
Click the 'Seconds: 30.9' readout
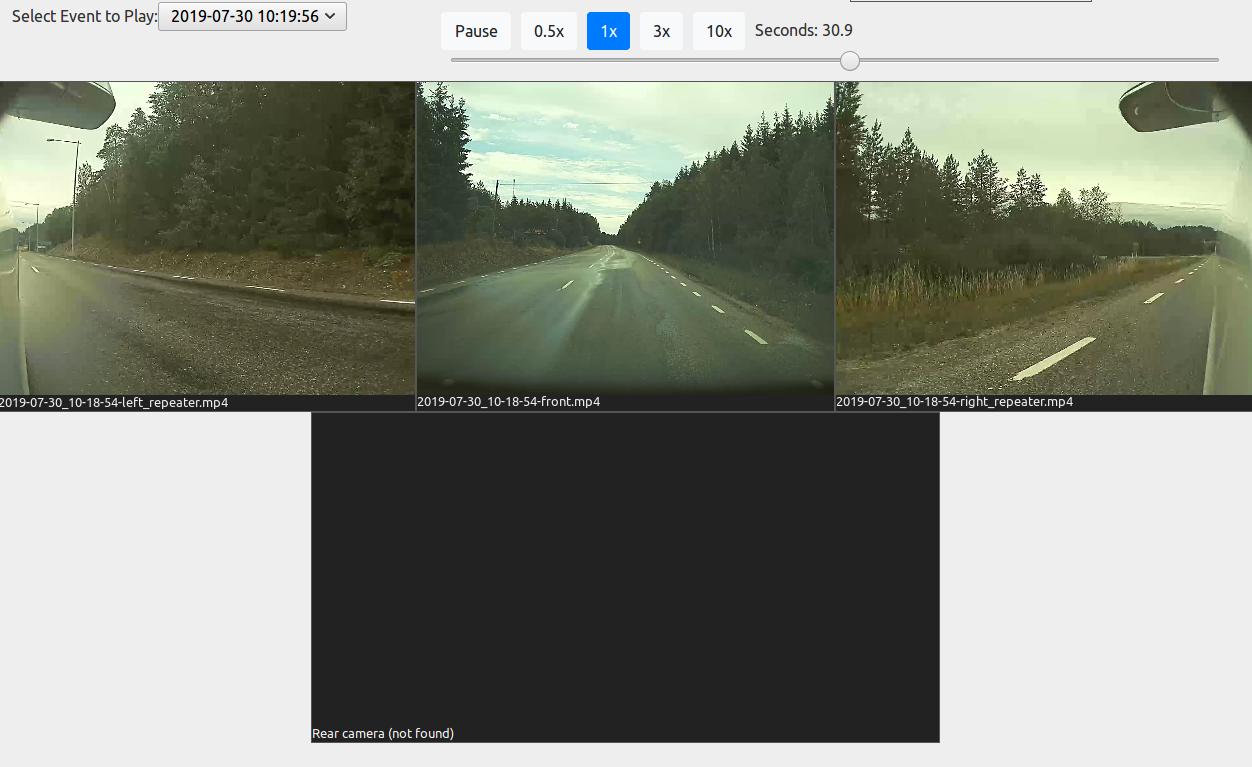(x=804, y=31)
